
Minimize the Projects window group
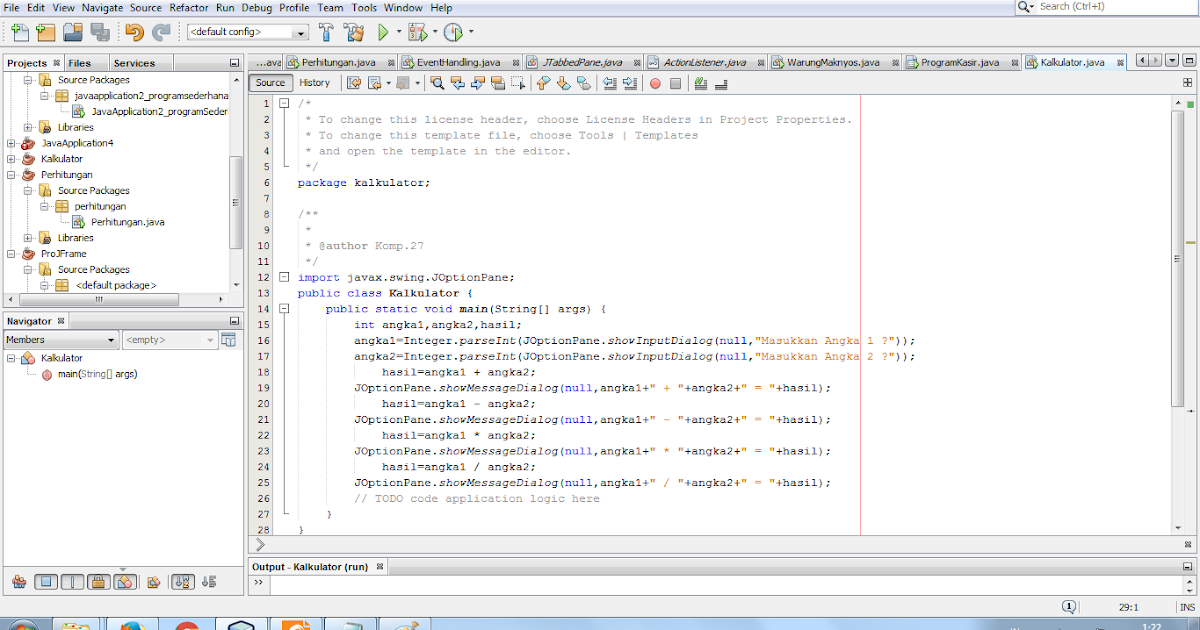pos(234,62)
